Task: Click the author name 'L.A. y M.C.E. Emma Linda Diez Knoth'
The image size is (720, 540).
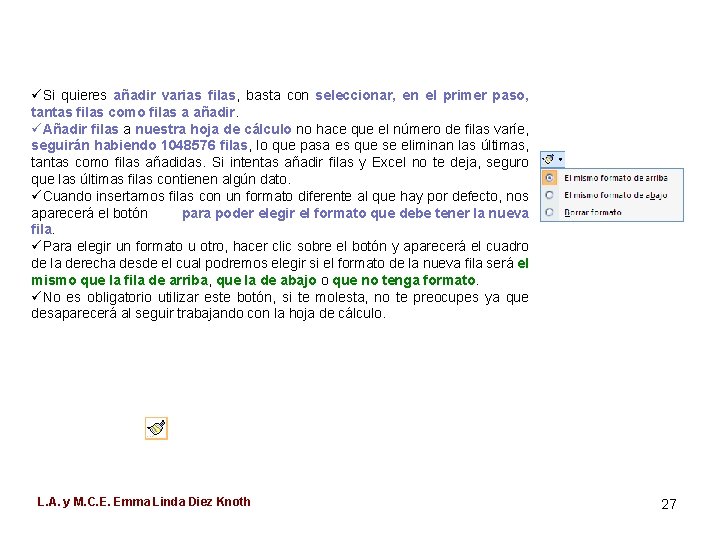Action: [144, 501]
